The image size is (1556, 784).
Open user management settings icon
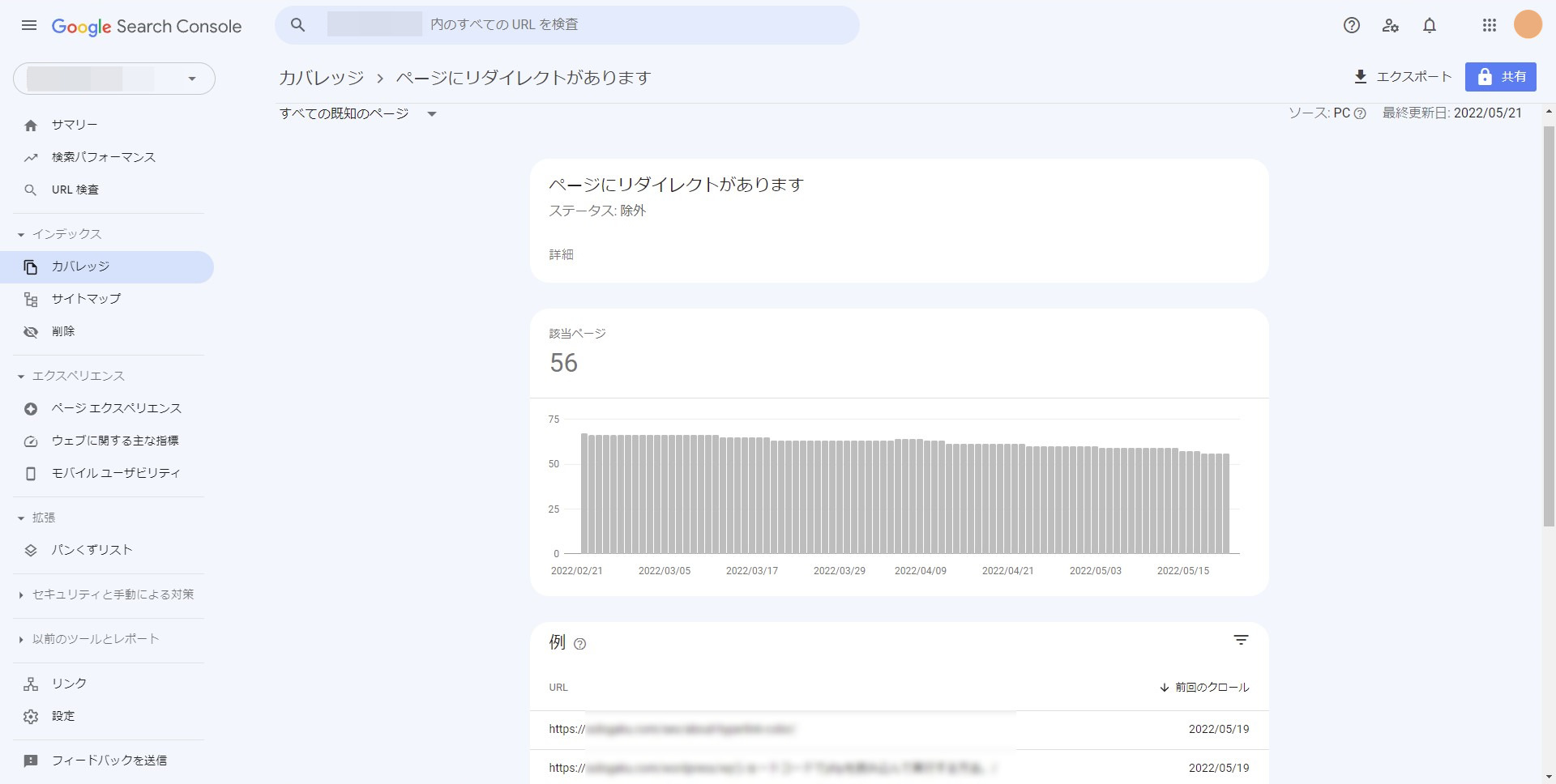(1391, 25)
